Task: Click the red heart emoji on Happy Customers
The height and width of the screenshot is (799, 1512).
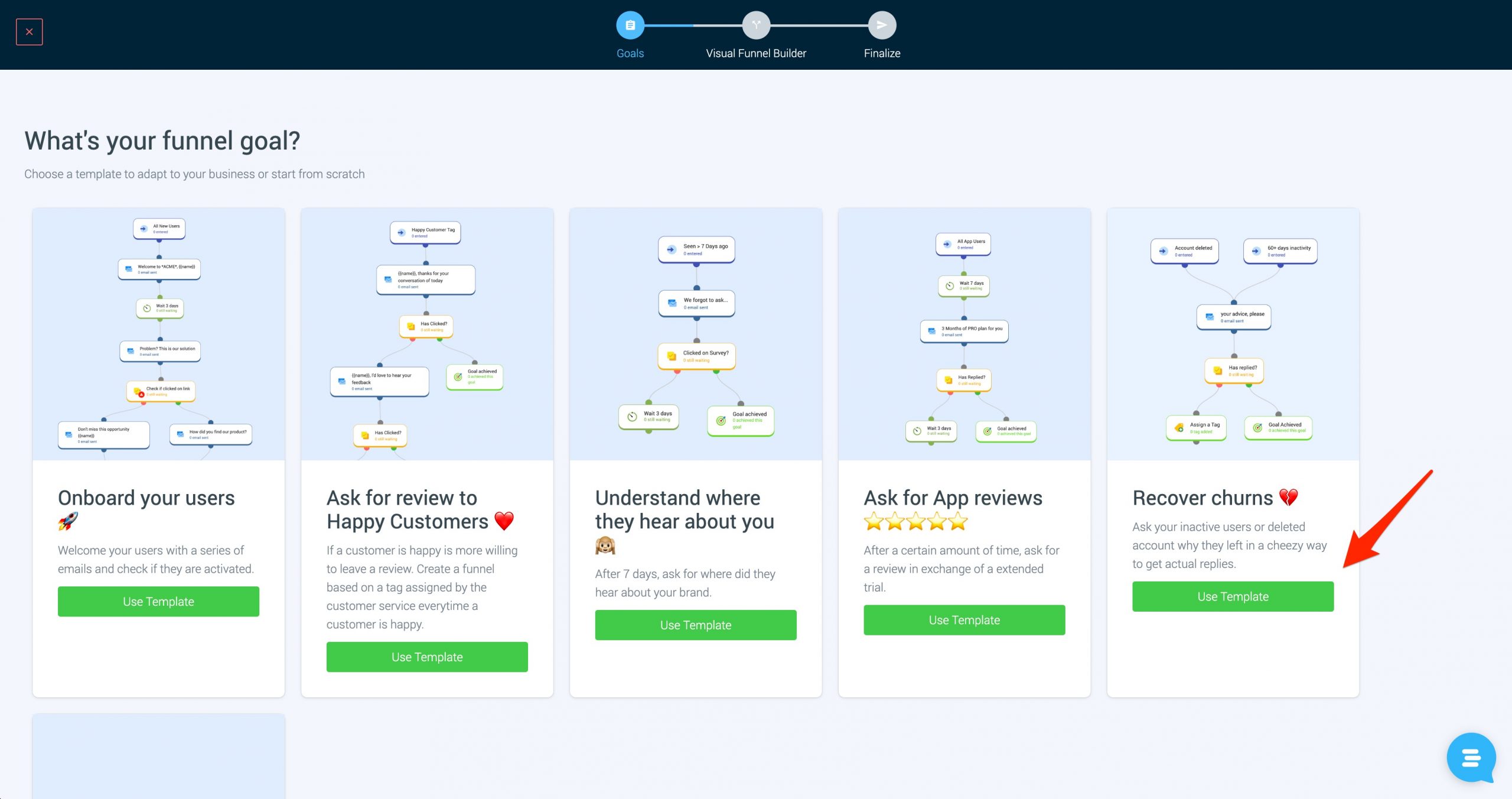Action: (504, 521)
